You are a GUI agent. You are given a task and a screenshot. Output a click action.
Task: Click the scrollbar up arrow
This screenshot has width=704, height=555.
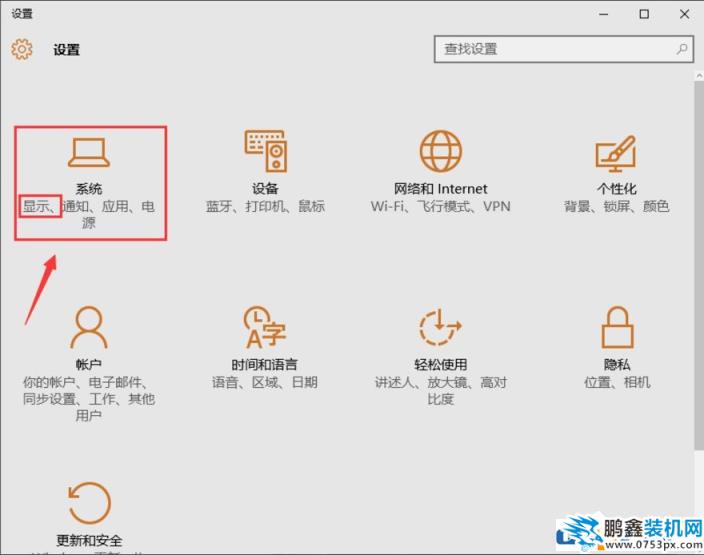699,75
